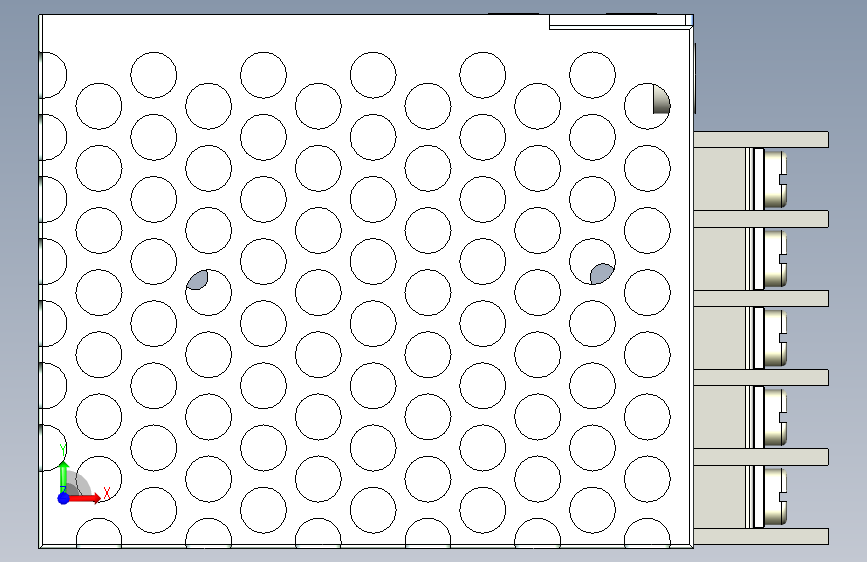Pick the rectangular notch on the cover's top edge
Image resolution: width=867 pixels, height=562 pixels.
619,22
